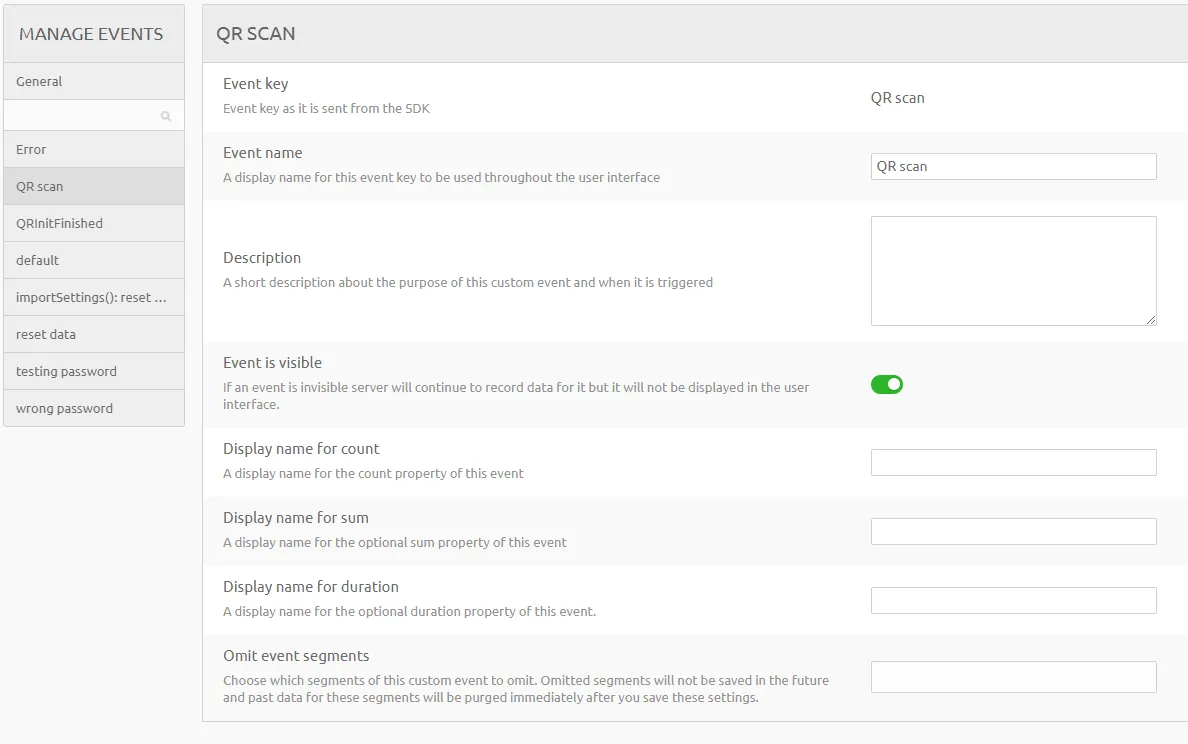
Task: Click the Manage Events sidebar header
Action: pyautogui.click(x=92, y=34)
